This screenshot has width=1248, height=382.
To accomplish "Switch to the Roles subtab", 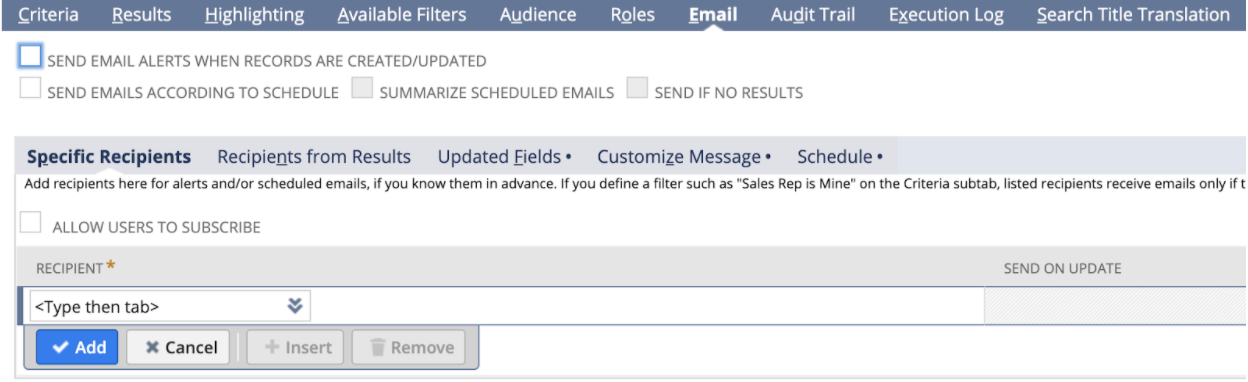I will pyautogui.click(x=632, y=14).
